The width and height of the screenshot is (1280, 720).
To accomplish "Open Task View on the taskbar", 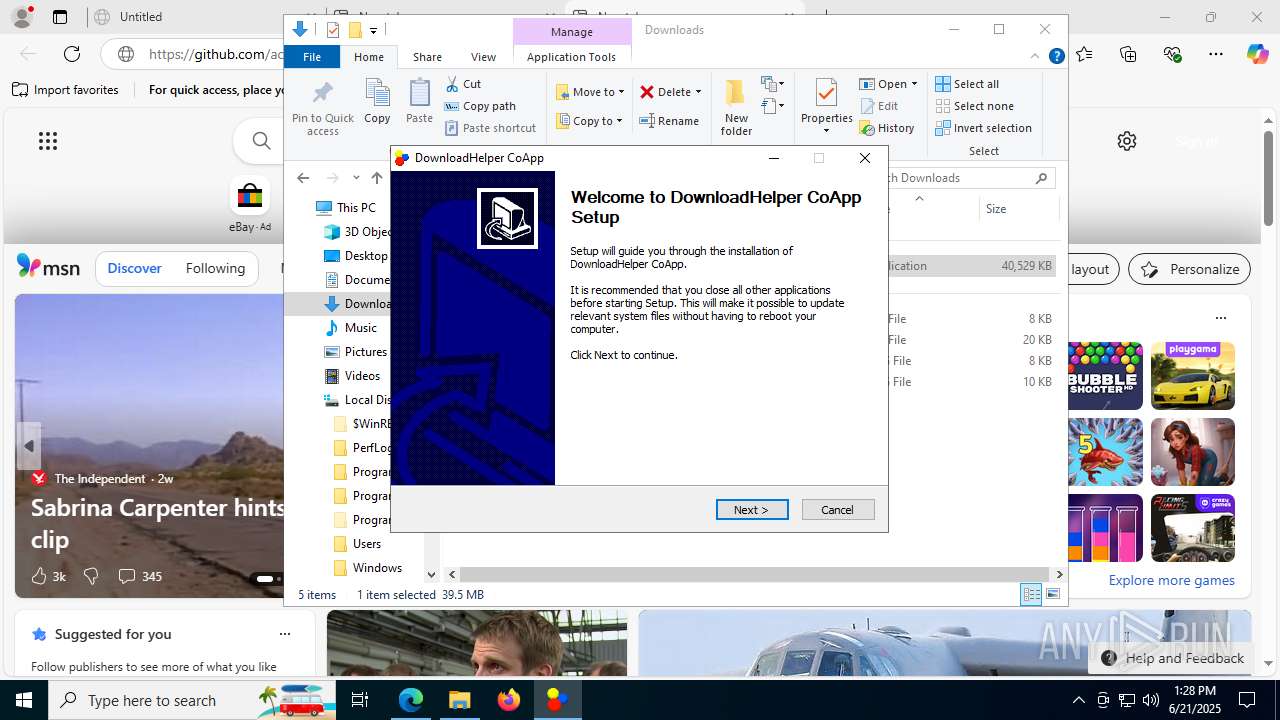I will 361,700.
